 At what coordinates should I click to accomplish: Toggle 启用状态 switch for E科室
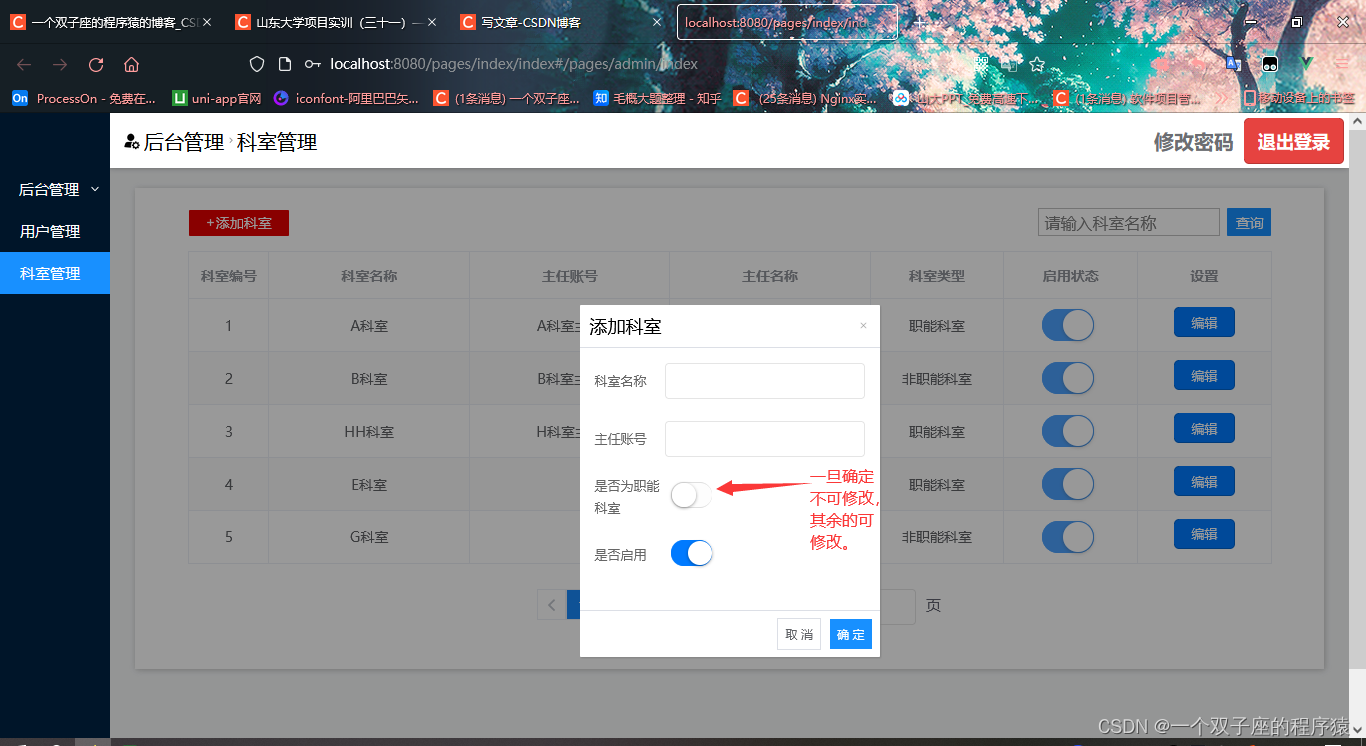click(x=1068, y=484)
